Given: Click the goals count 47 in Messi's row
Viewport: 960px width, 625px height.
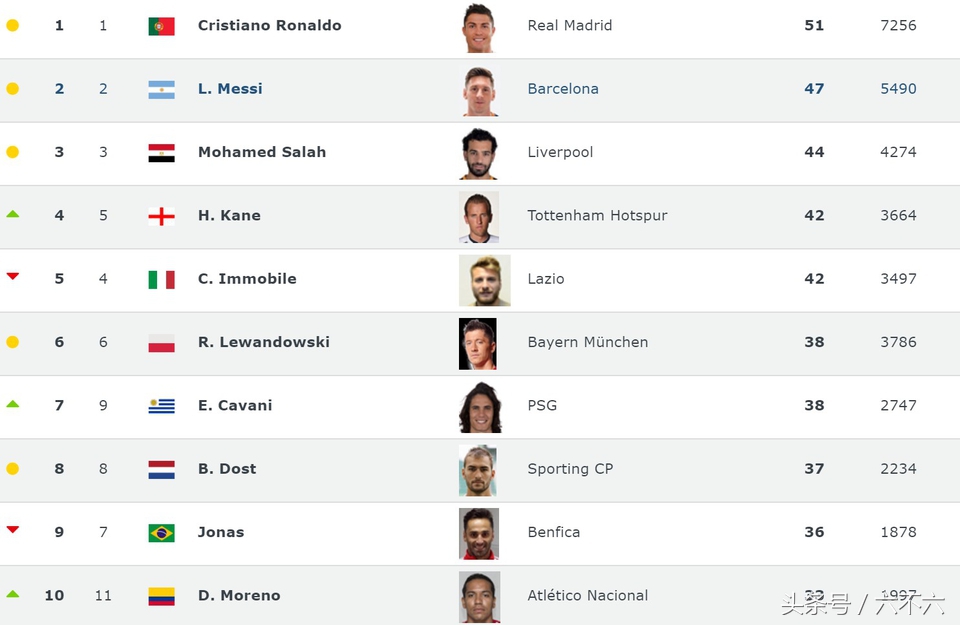Looking at the screenshot, I should tap(814, 89).
